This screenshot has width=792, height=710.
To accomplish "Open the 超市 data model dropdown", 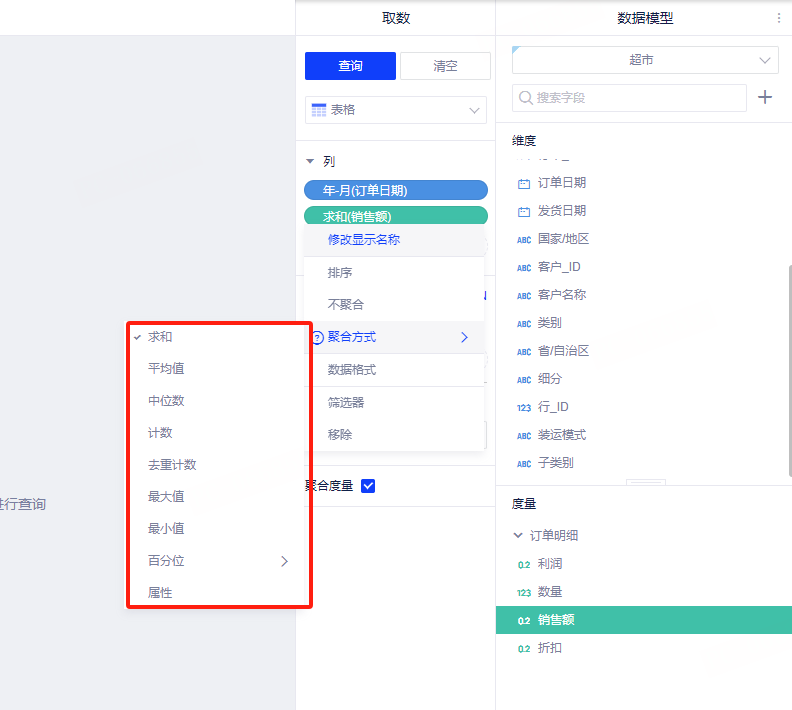I will point(645,60).
